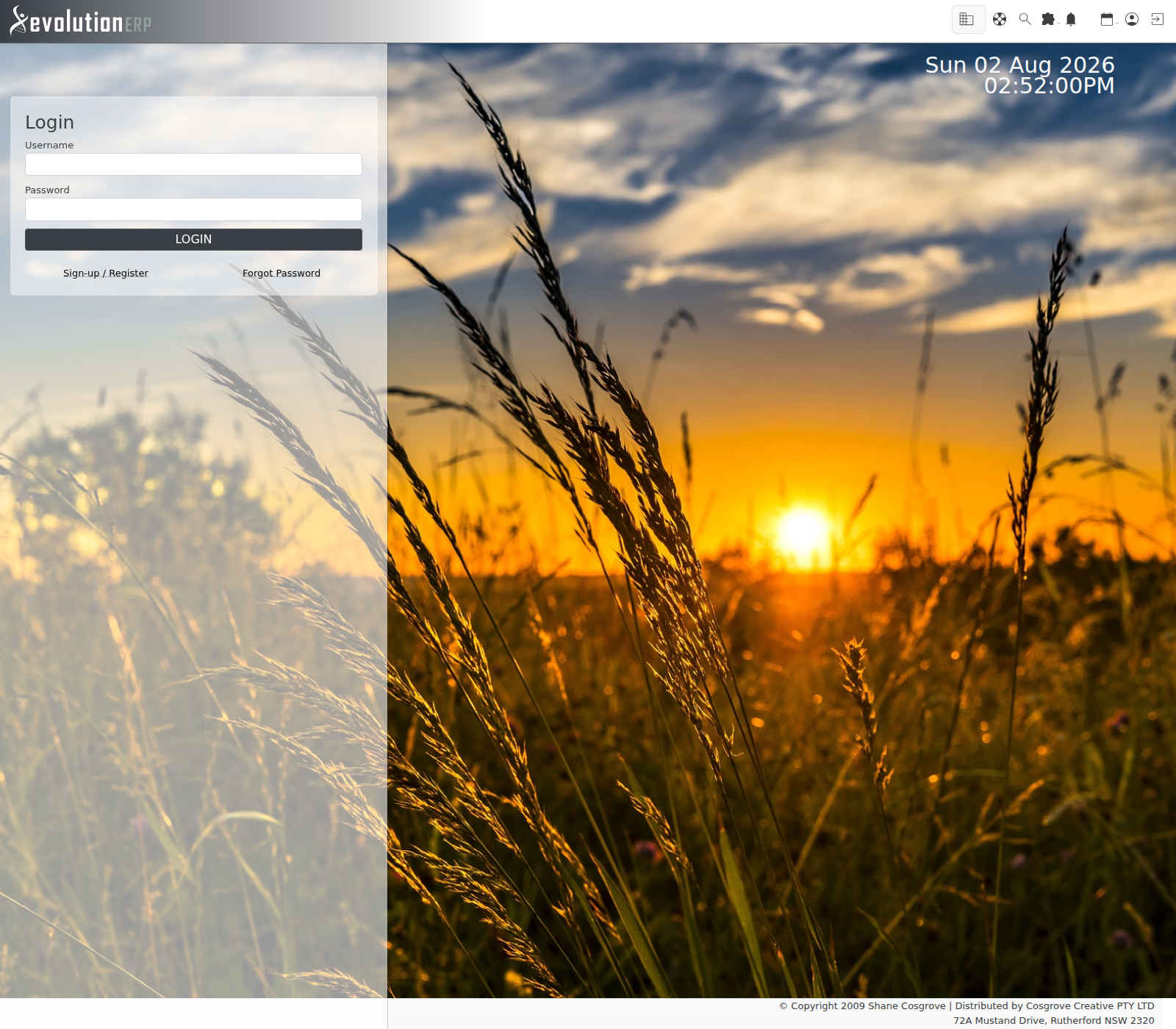This screenshot has width=1176, height=1029.
Task: Open the calendar icon in header
Action: [x=1108, y=20]
